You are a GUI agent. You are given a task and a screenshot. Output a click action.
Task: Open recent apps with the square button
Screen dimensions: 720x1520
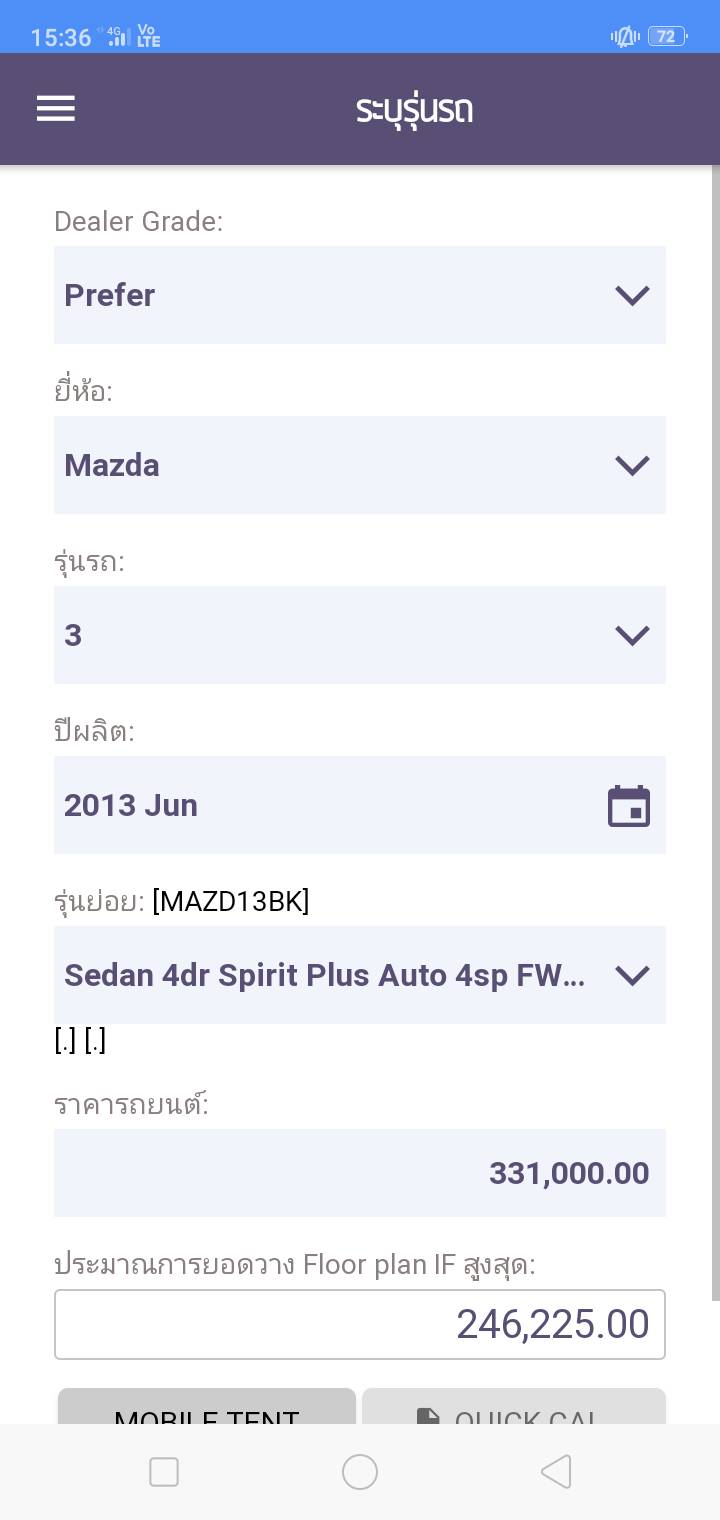[164, 1472]
